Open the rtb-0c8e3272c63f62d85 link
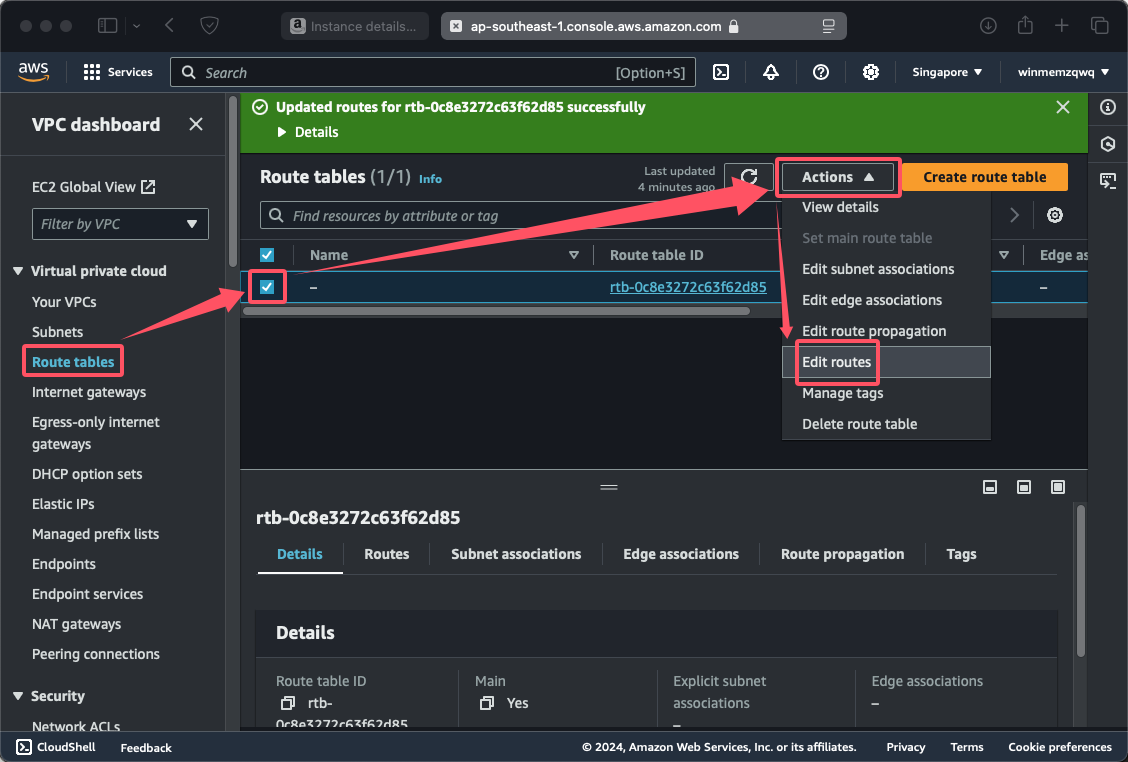 click(x=688, y=287)
